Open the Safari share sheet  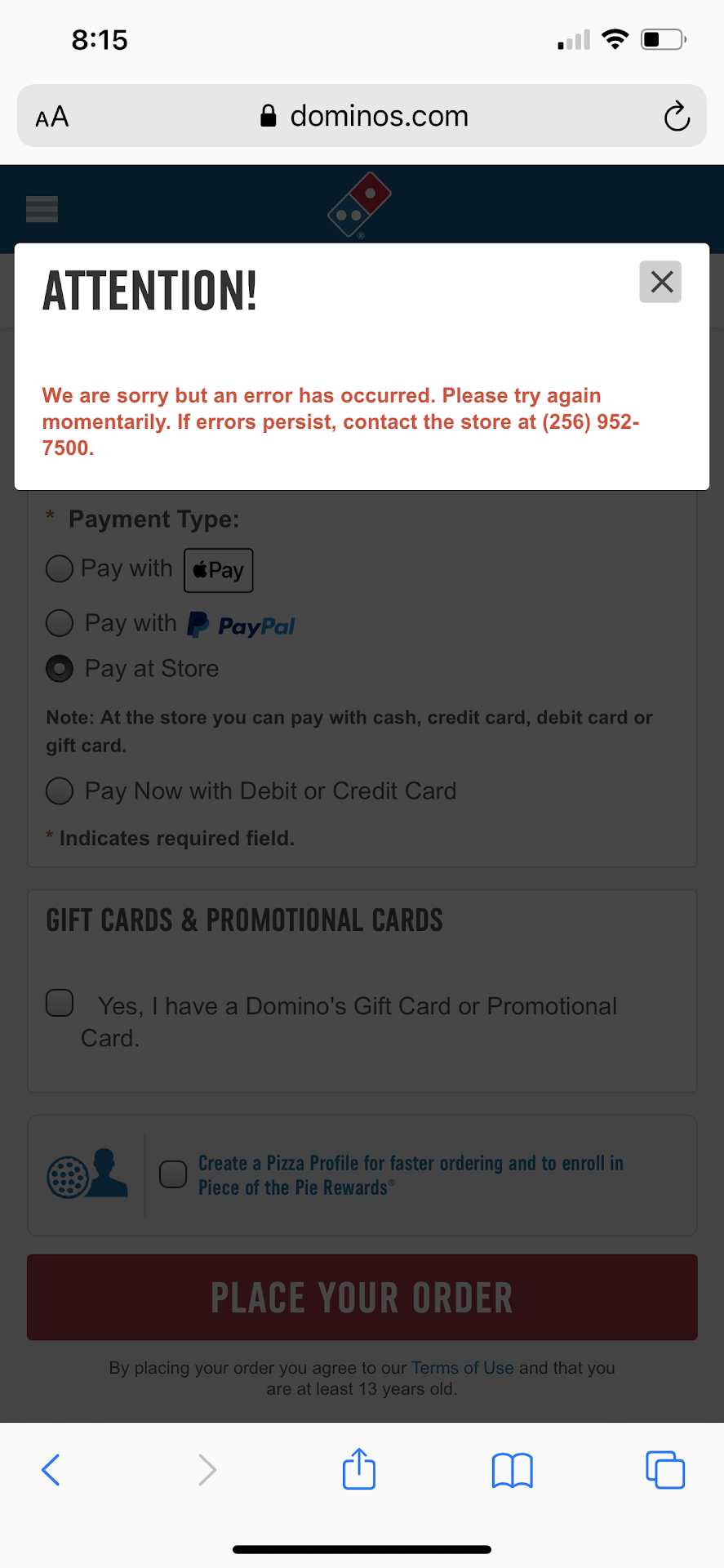coord(359,1469)
